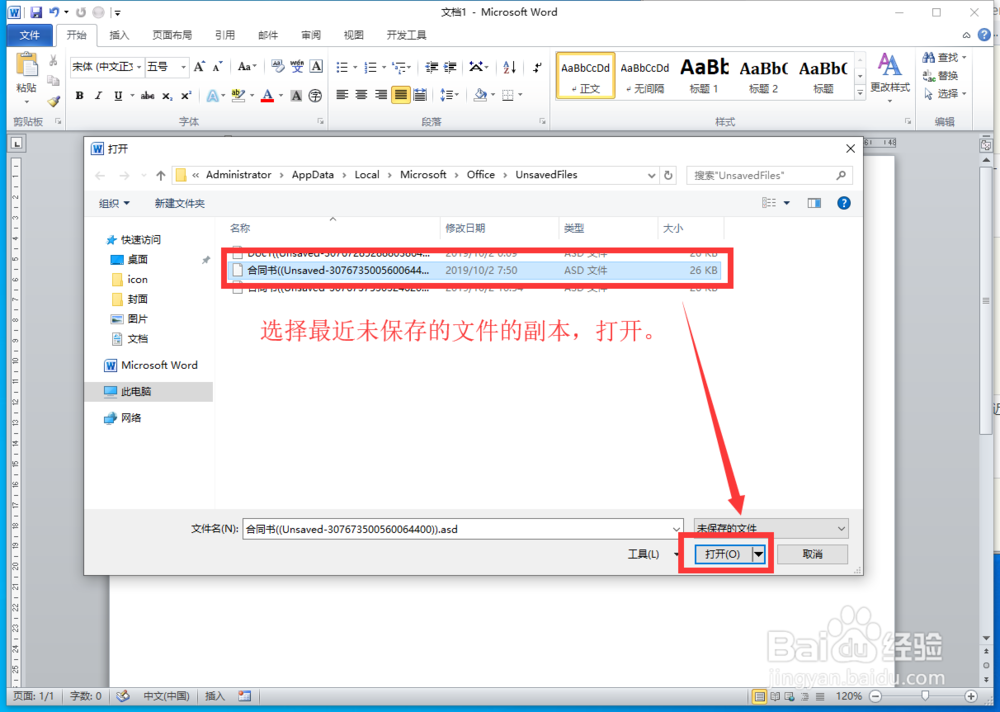Open the 未保存的文件 file type dropdown
Screen dimensions: 1000x712
pyautogui.click(x=771, y=529)
